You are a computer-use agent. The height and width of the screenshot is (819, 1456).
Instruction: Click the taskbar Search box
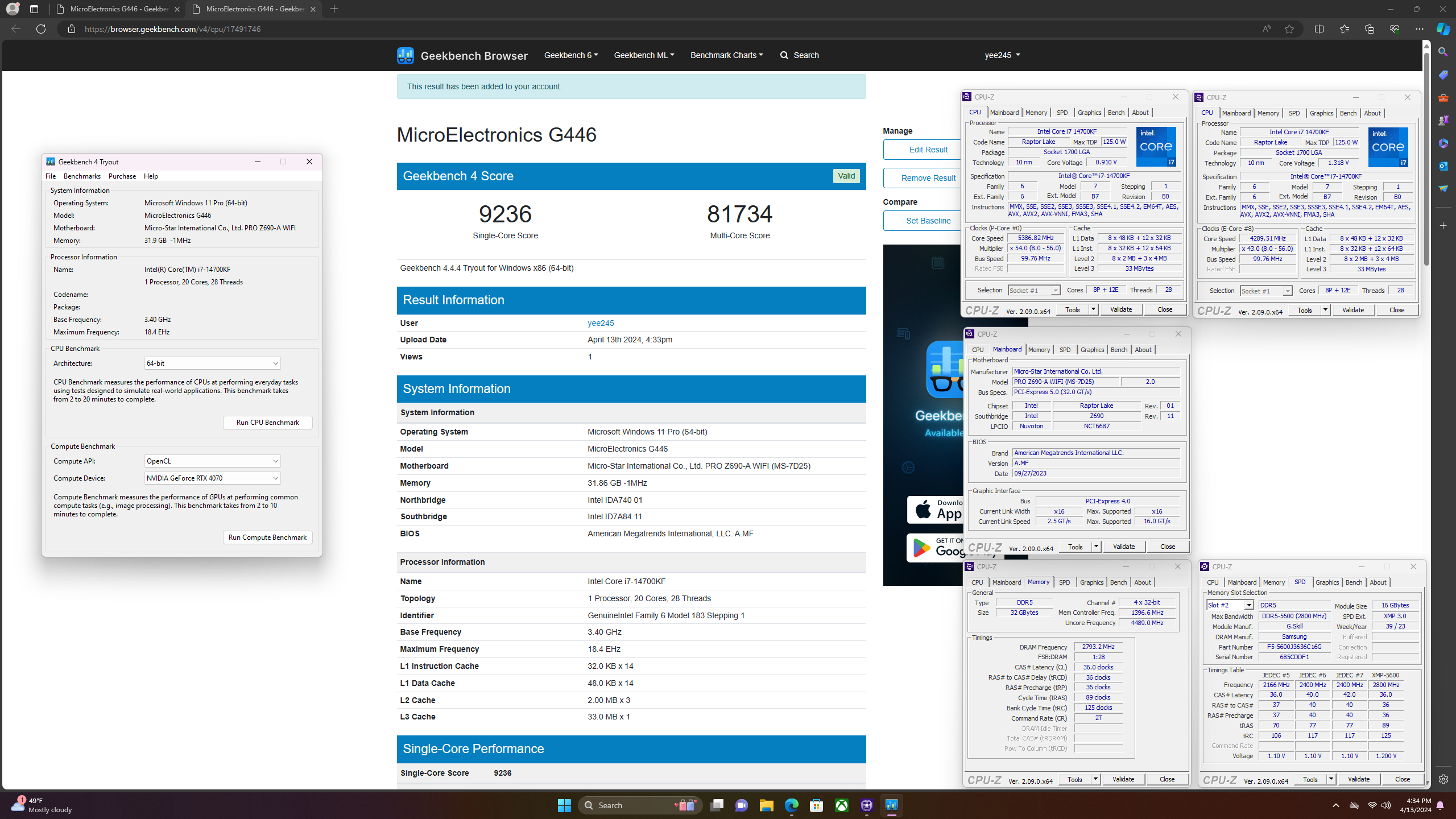pyautogui.click(x=640, y=805)
